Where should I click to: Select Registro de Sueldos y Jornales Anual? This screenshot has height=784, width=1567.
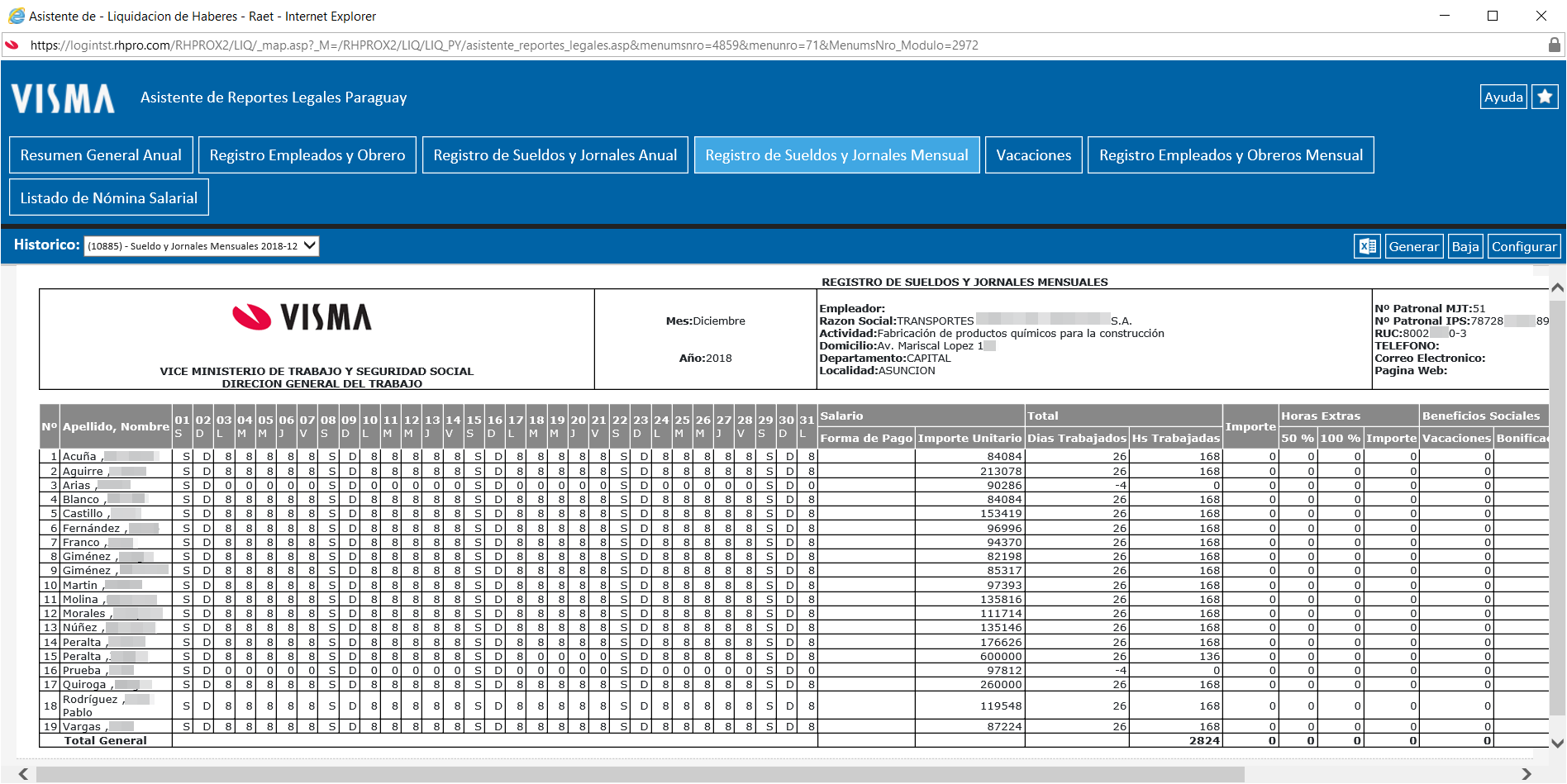point(555,155)
